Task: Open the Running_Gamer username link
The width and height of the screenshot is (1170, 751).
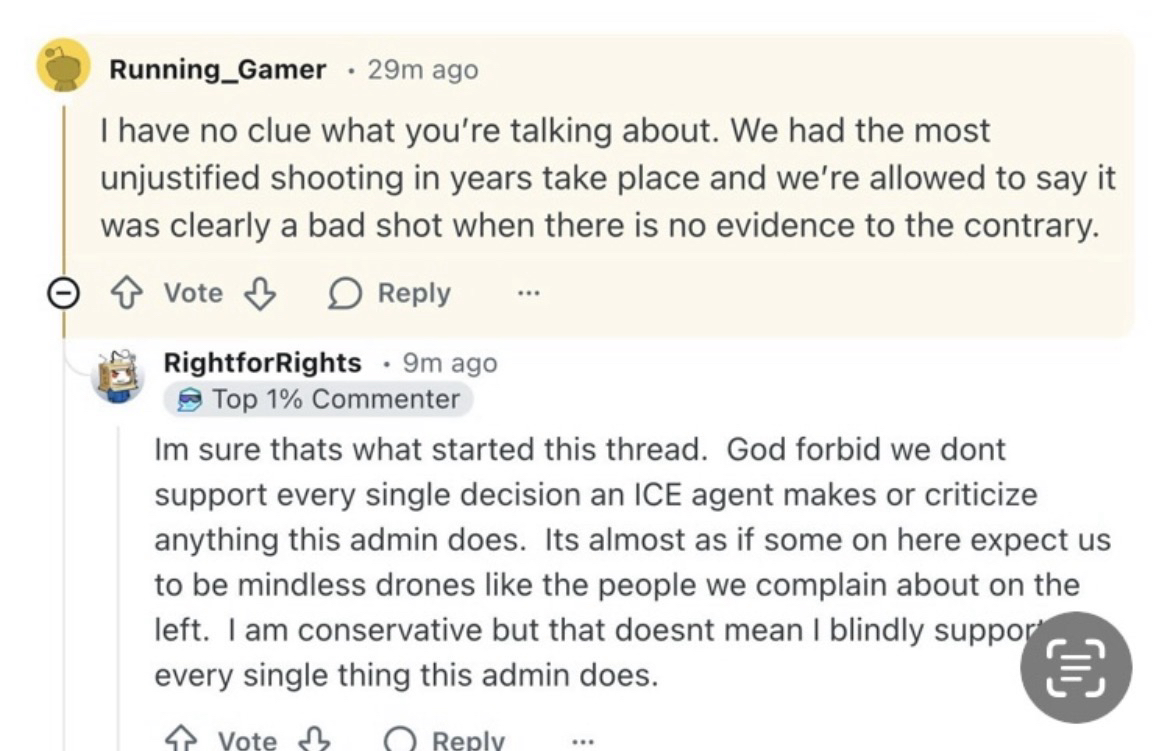Action: pos(217,70)
